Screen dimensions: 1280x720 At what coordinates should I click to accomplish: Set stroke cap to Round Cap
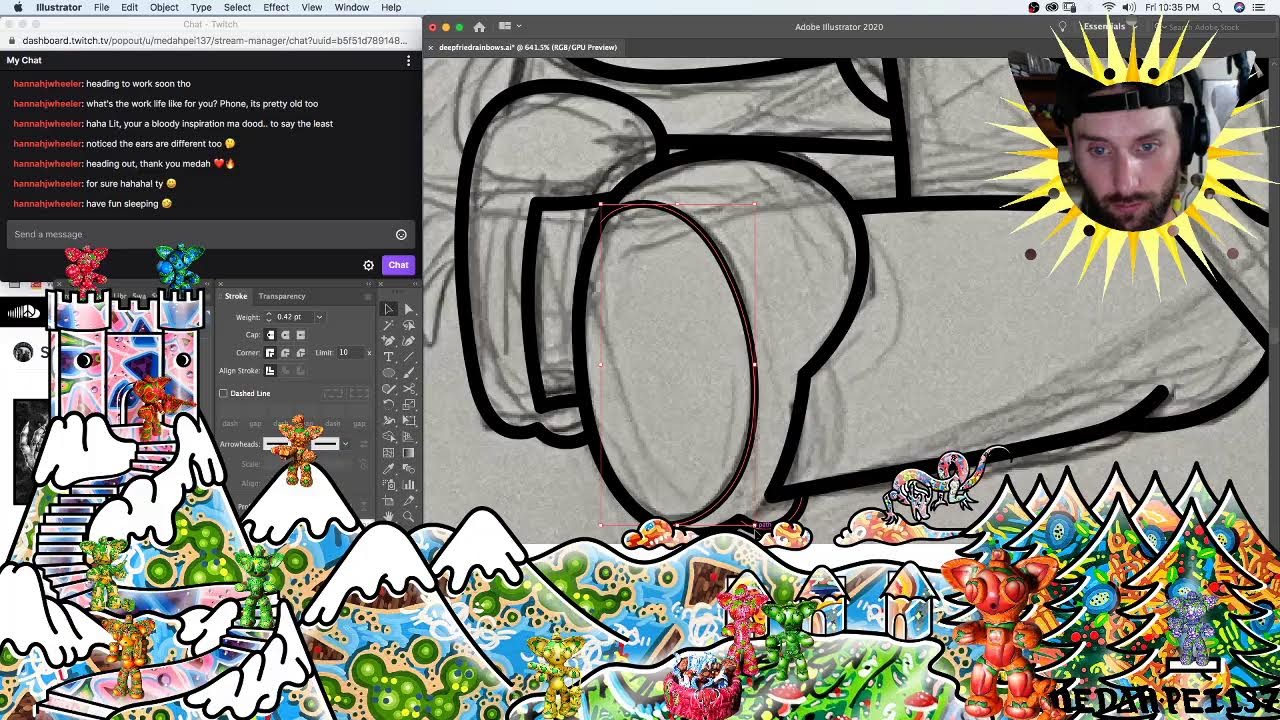[286, 335]
